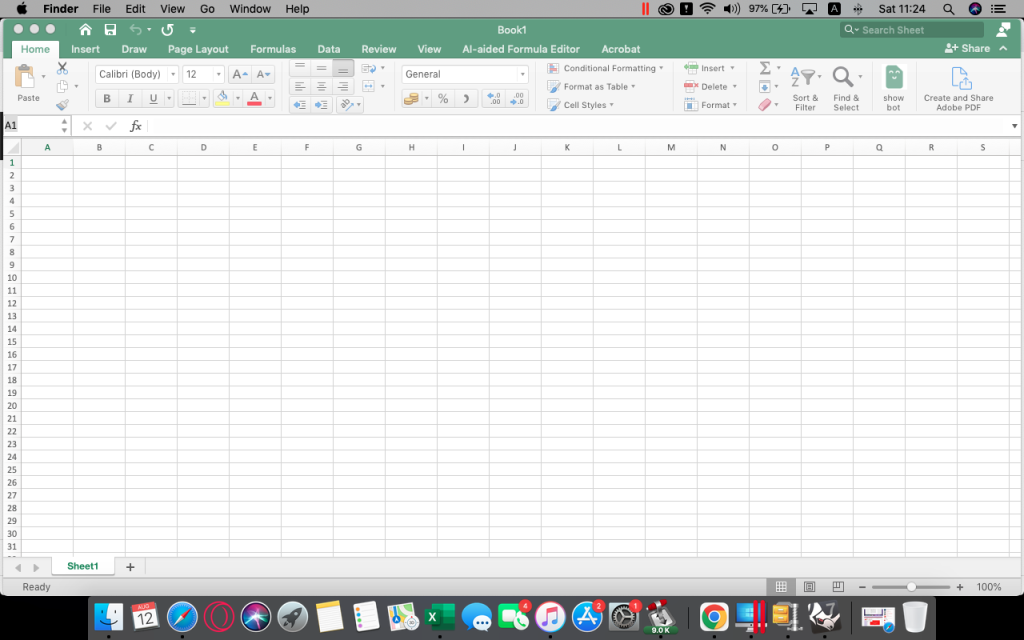The height and width of the screenshot is (640, 1024).
Task: Click the Borders icon
Action: 188,99
